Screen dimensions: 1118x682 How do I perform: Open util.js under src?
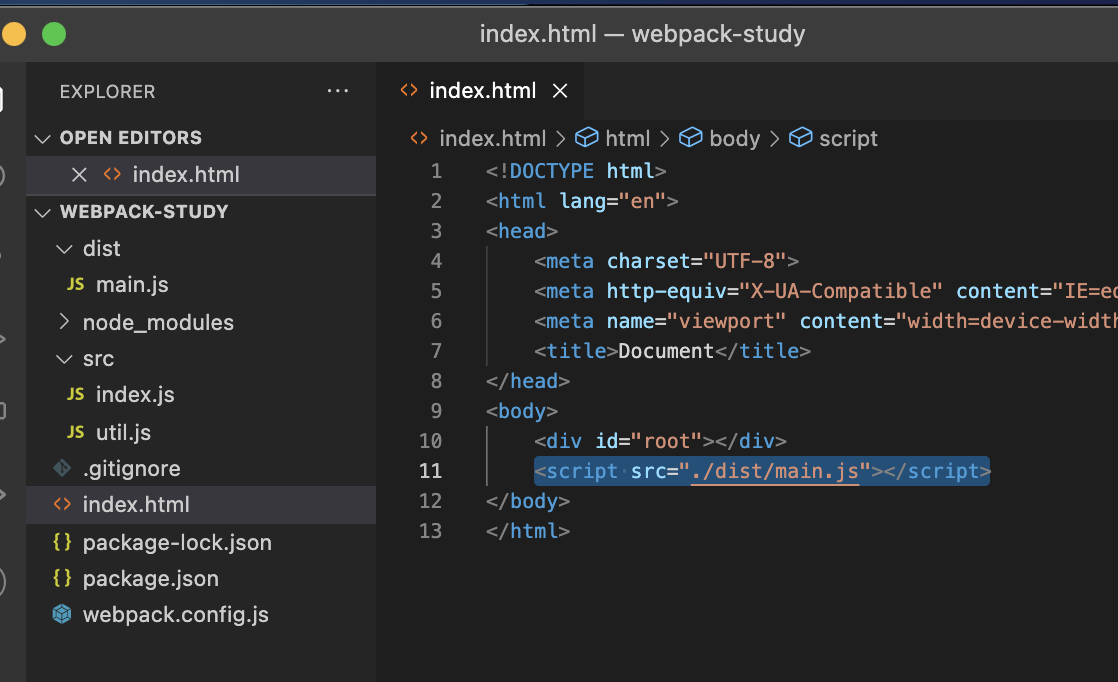point(123,433)
